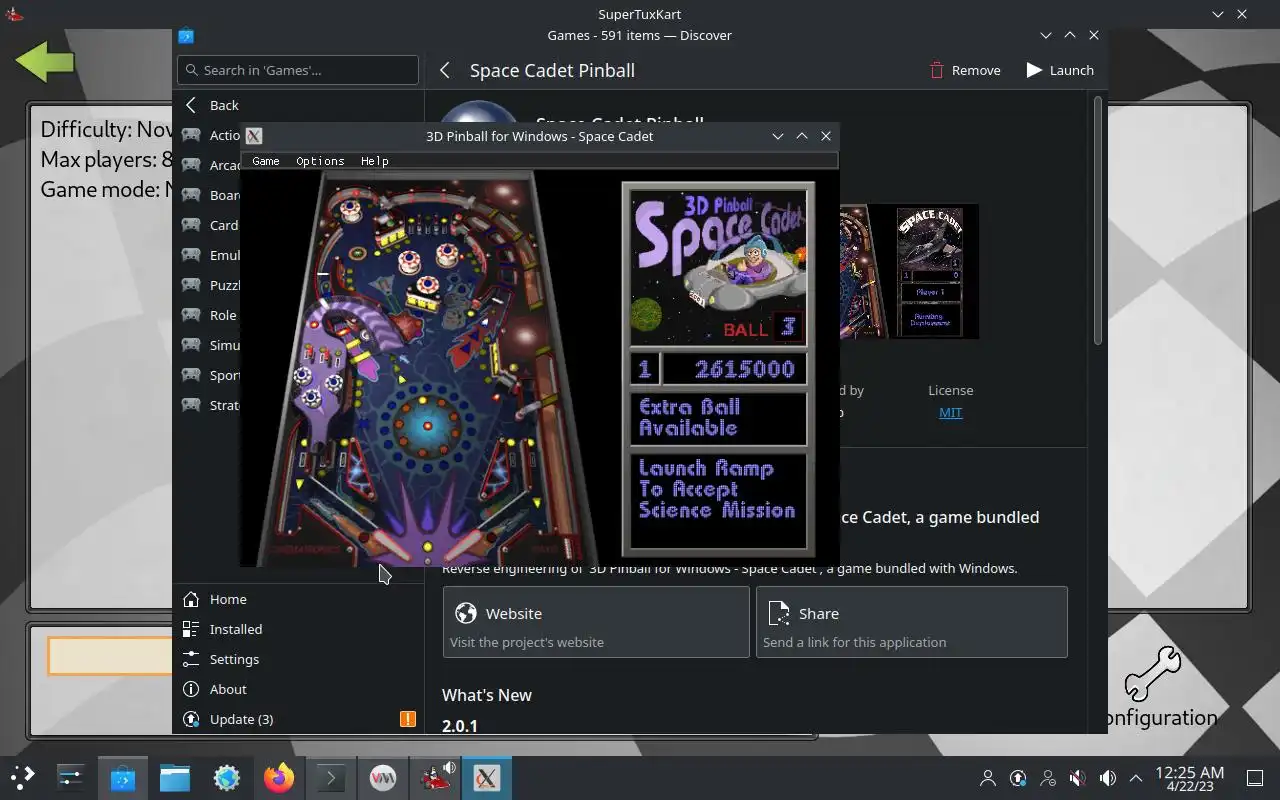Open the Help menu in pinball window
Viewport: 1280px width, 800px height.
pos(374,161)
